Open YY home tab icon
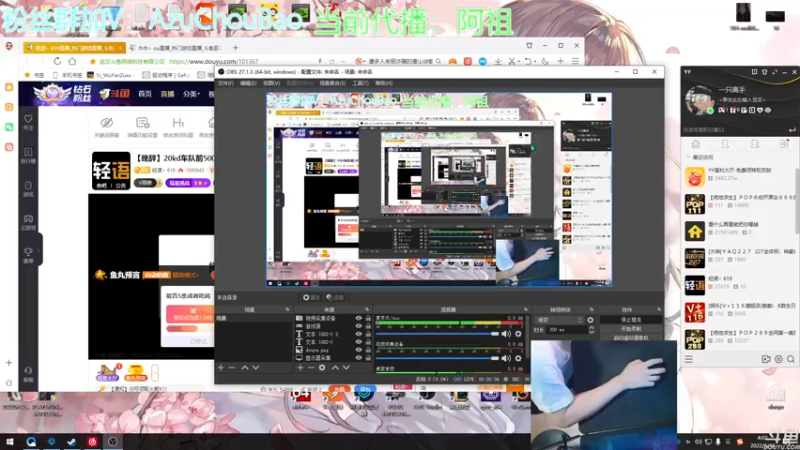 695,144
